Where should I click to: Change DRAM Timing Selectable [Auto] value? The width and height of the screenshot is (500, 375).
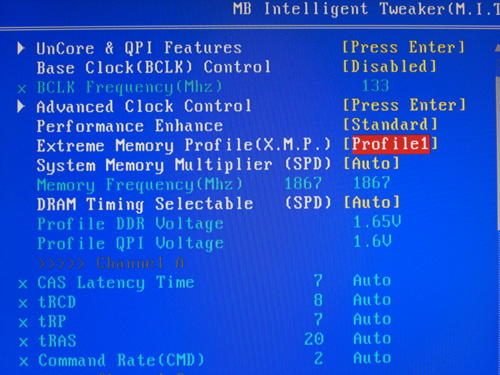(372, 202)
